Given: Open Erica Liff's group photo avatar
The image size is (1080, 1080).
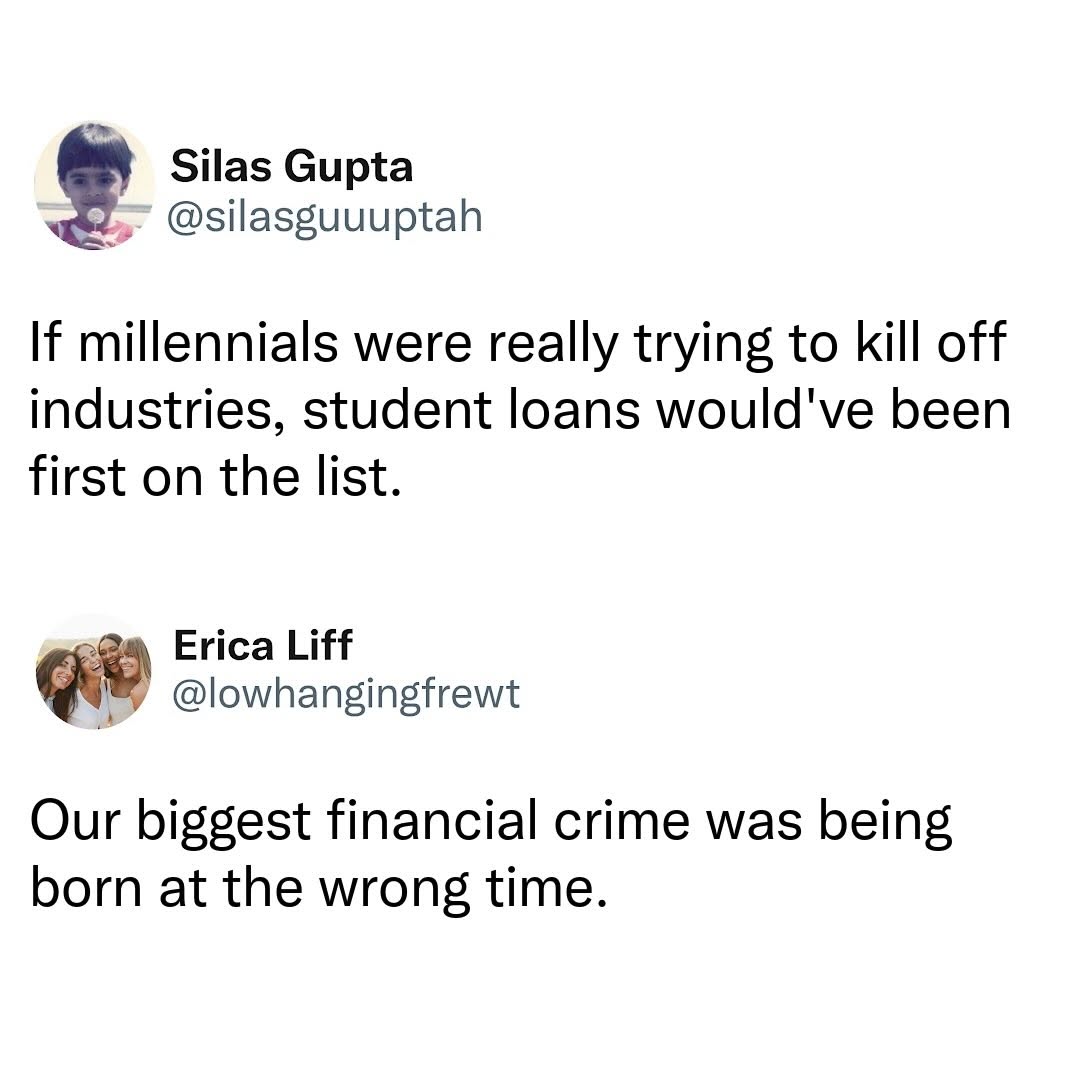Looking at the screenshot, I should [94, 672].
